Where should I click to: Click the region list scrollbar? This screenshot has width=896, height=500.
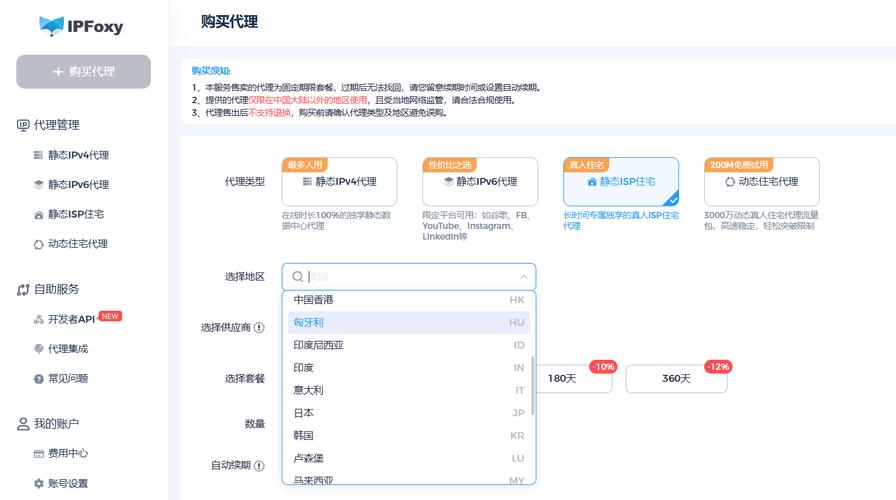click(x=533, y=386)
